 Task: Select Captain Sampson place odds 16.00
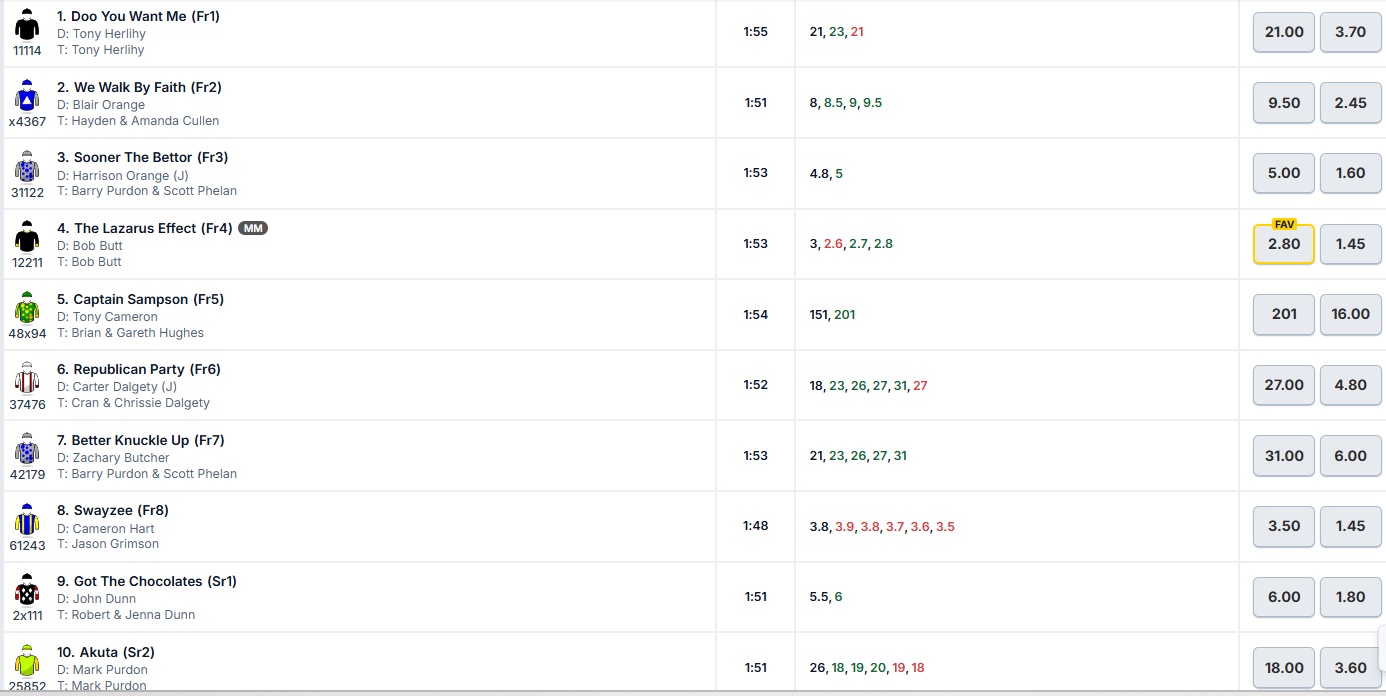tap(1350, 314)
